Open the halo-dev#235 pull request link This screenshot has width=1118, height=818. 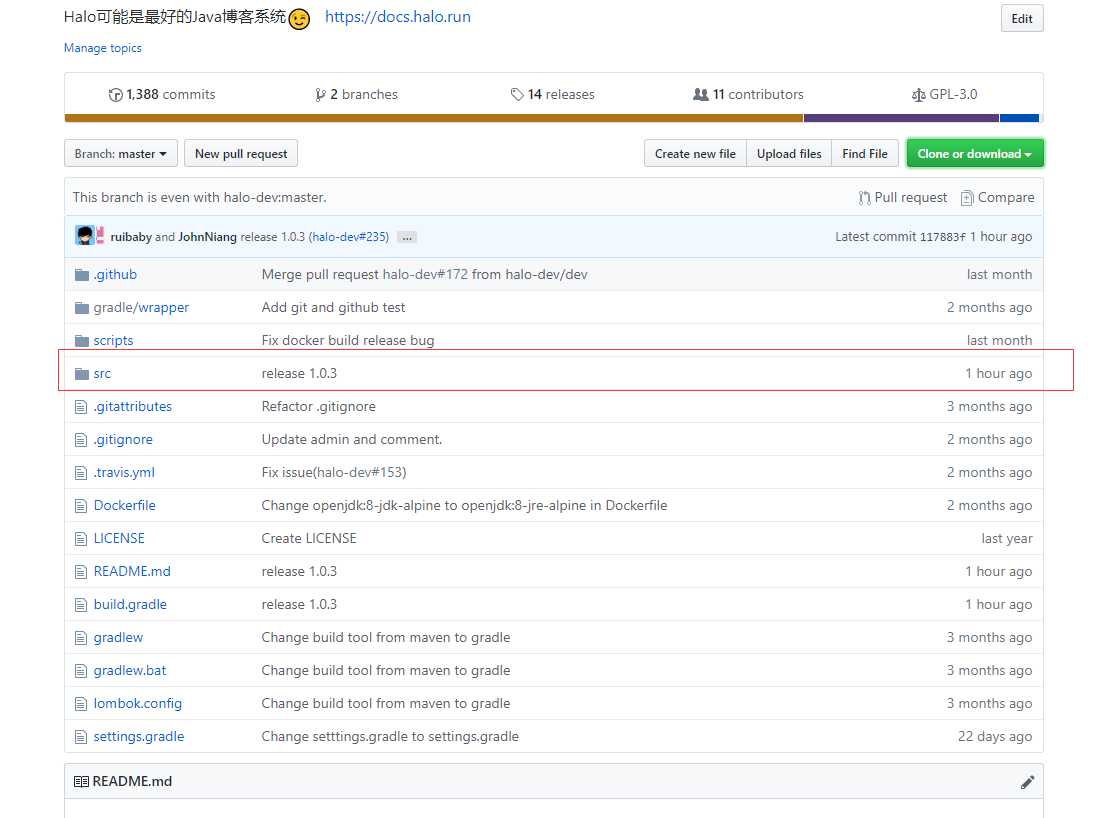[350, 237]
